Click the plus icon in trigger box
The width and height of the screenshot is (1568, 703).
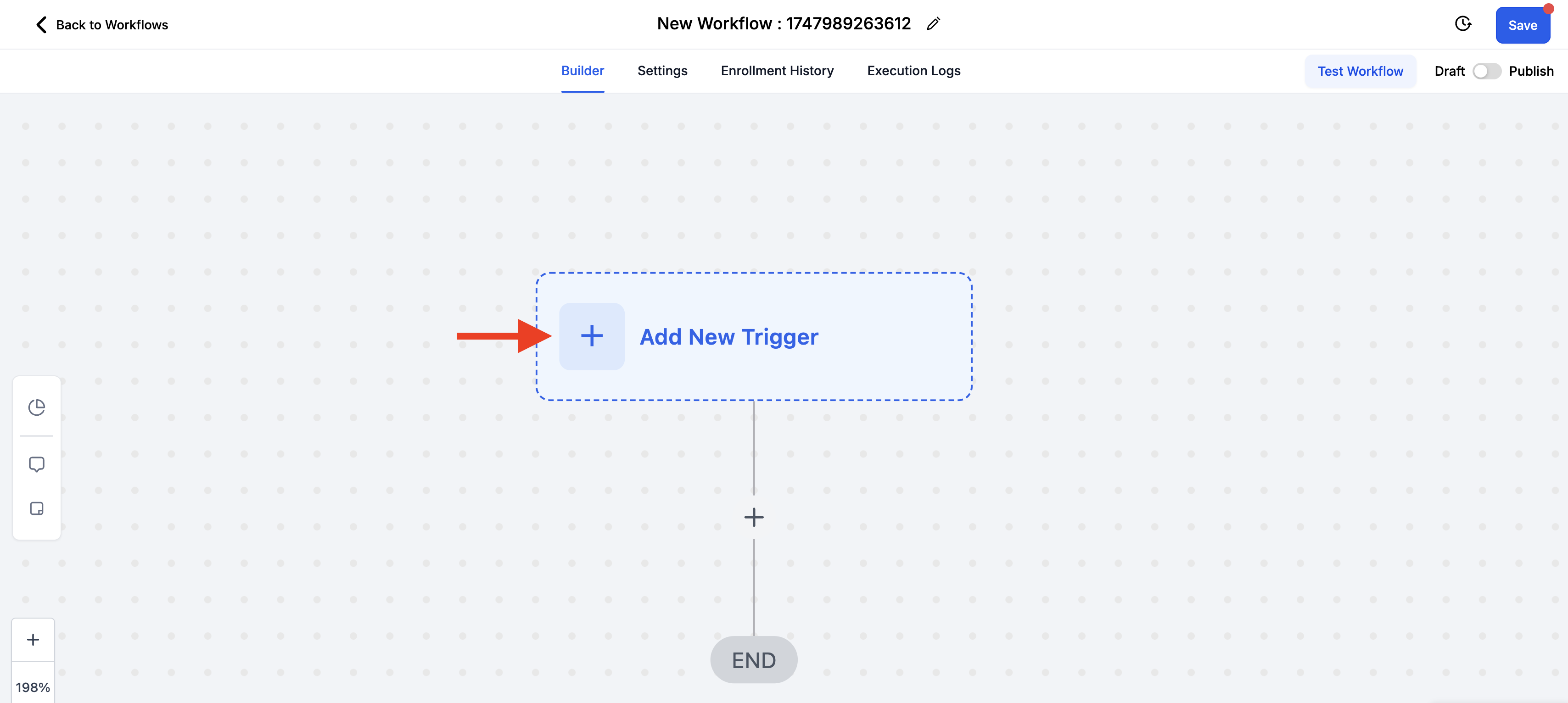point(591,336)
